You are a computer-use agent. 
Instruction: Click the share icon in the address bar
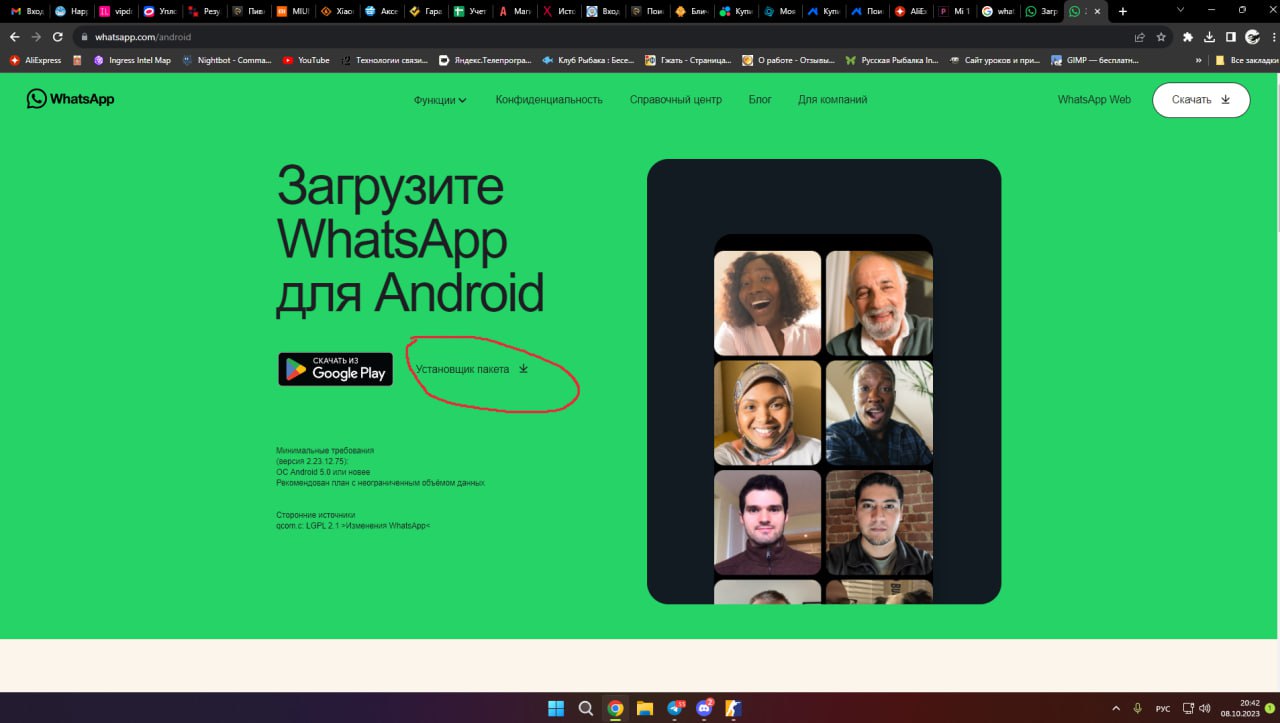(1140, 37)
